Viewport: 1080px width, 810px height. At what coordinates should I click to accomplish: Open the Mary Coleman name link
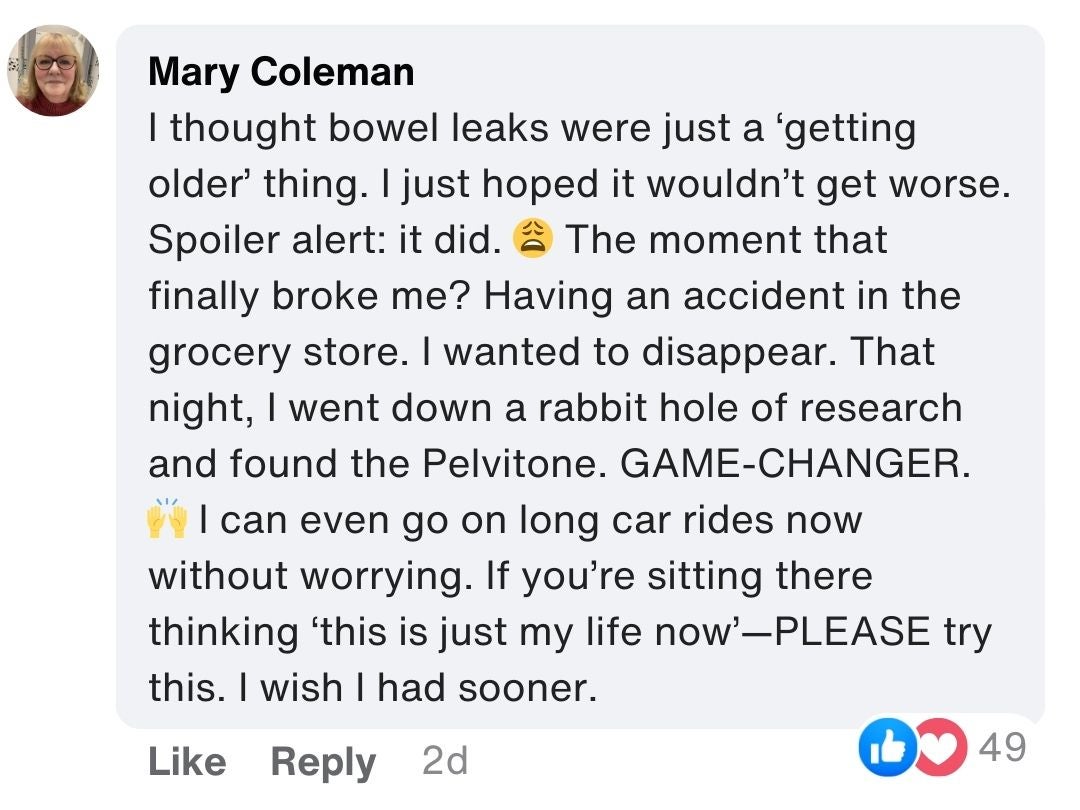(281, 72)
